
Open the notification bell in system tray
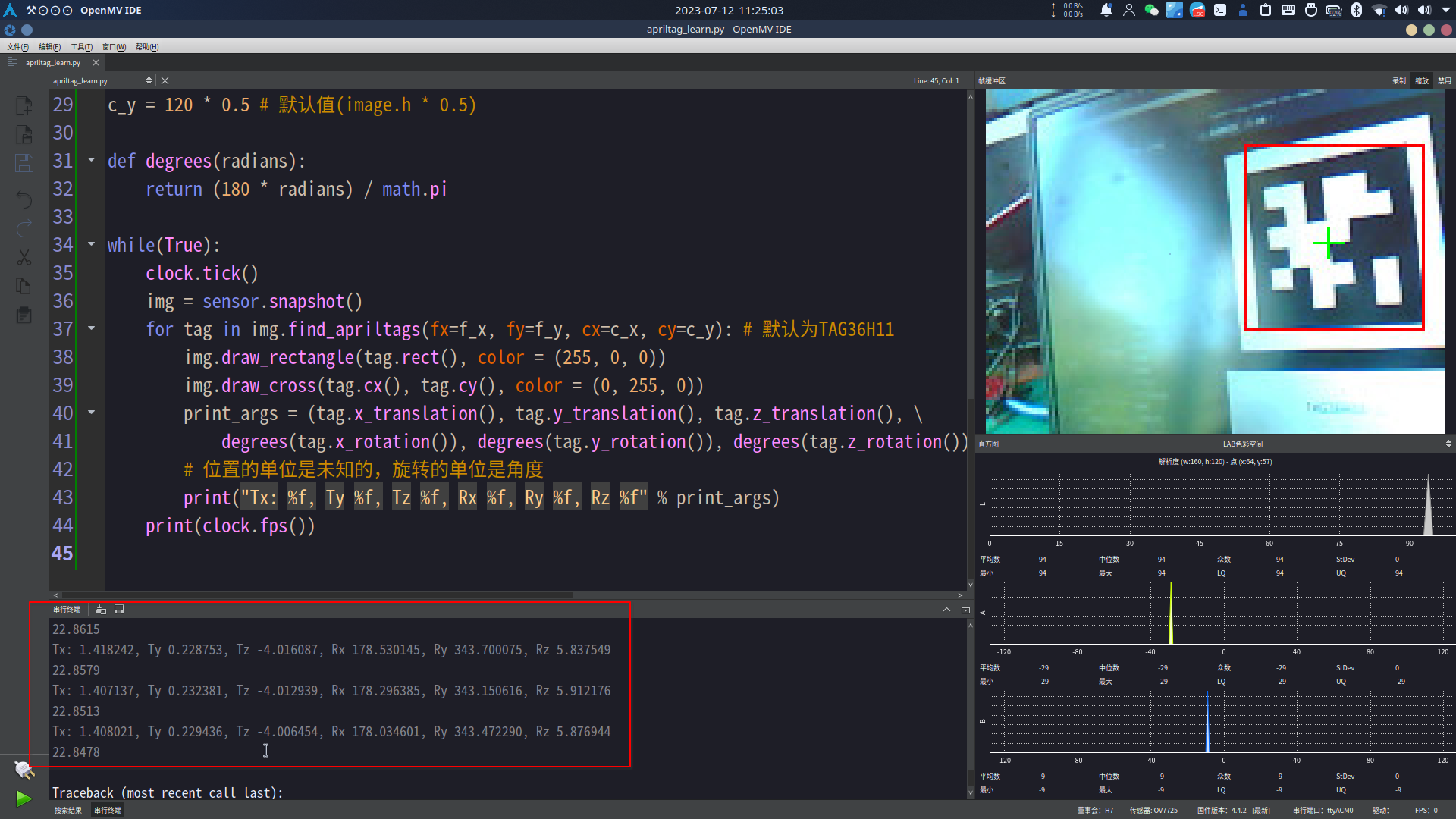tap(1106, 10)
